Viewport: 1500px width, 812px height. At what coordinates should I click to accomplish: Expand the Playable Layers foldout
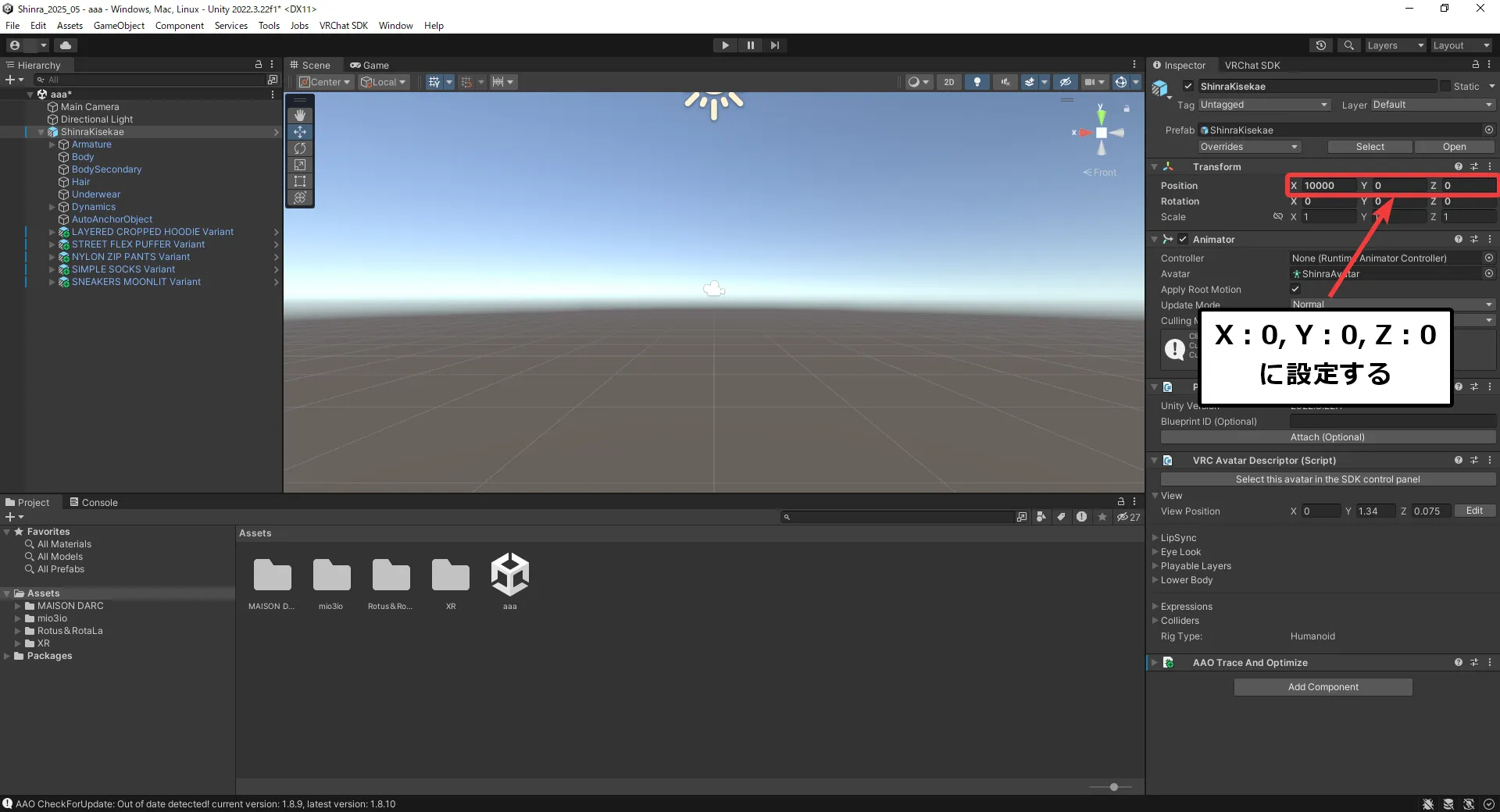(1155, 566)
